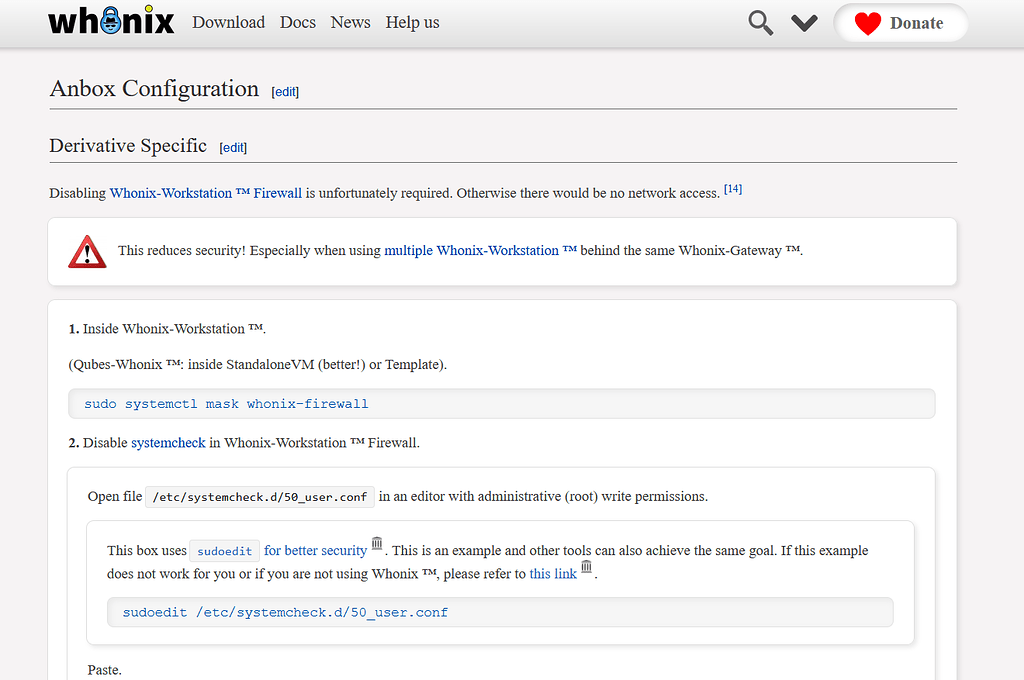Open the News menu item
This screenshot has height=680, width=1024.
(350, 22)
